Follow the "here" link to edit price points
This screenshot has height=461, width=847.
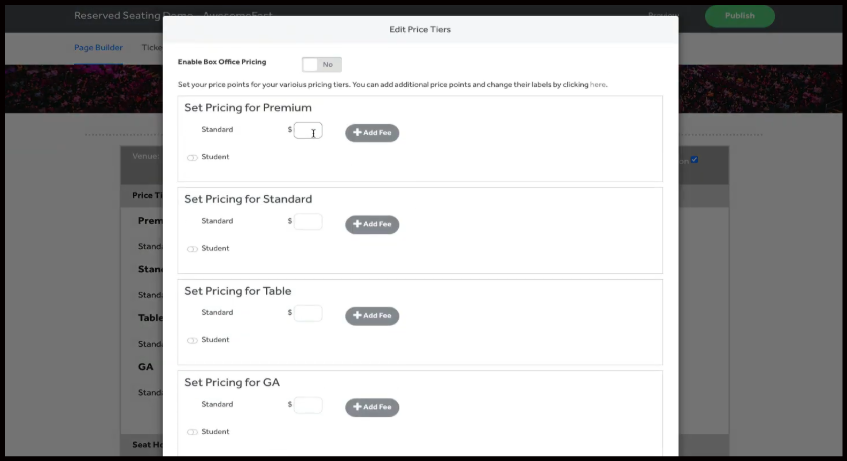pyautogui.click(x=598, y=85)
